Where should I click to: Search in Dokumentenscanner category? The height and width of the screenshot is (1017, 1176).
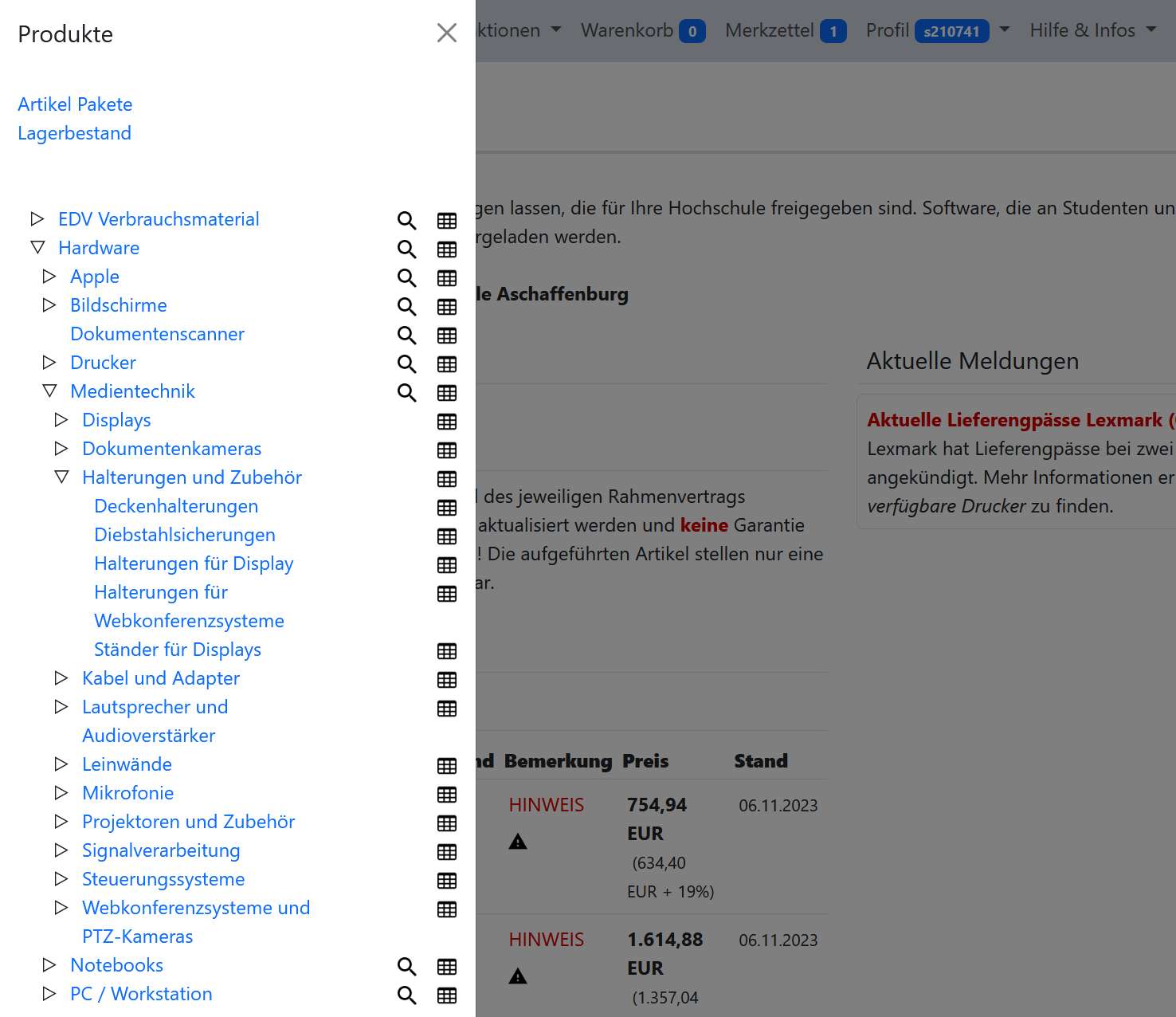coord(407,336)
